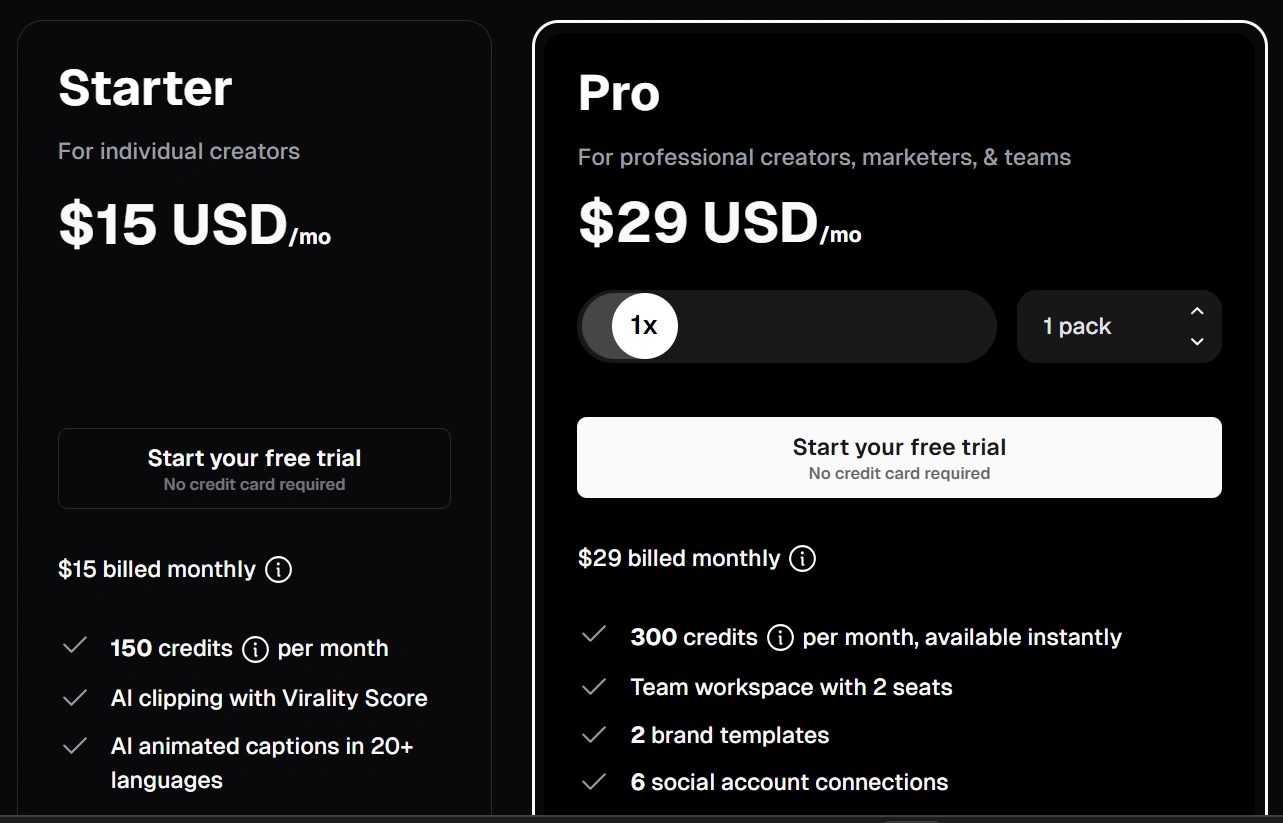Screen dimensions: 1283x823
Task: Click checkmark beside "AI clipping with Virality Score"
Action: click(x=75, y=698)
